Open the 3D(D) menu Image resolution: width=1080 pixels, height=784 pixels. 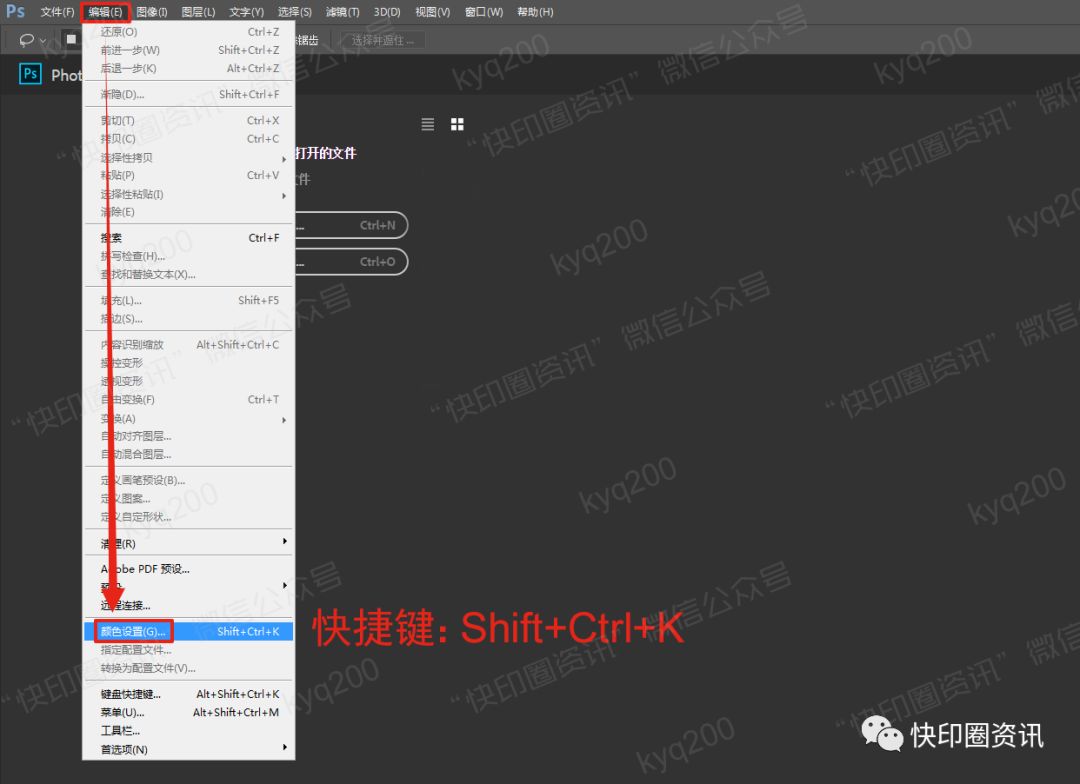[387, 12]
